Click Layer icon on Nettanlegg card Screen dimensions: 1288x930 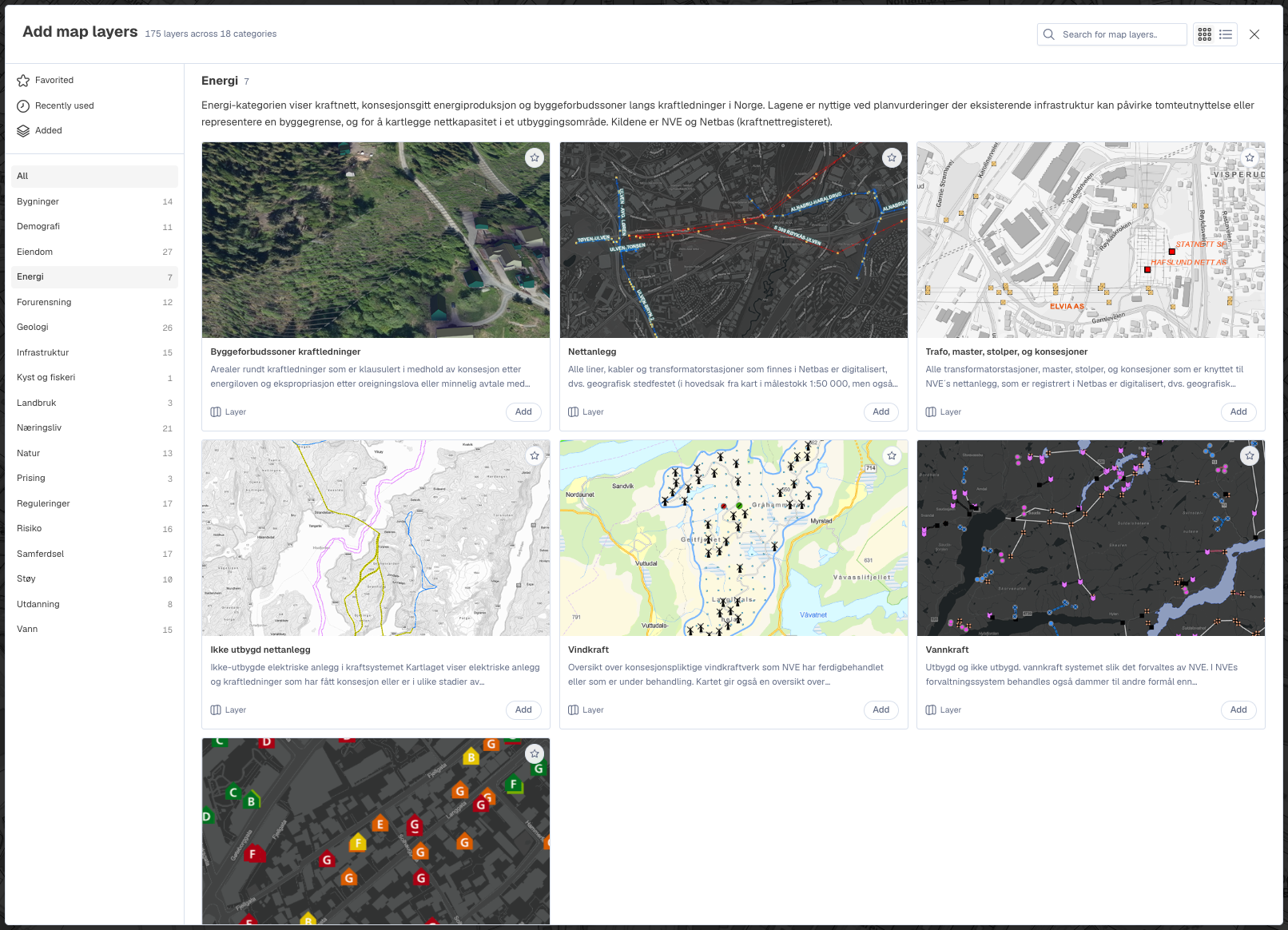pyautogui.click(x=573, y=412)
